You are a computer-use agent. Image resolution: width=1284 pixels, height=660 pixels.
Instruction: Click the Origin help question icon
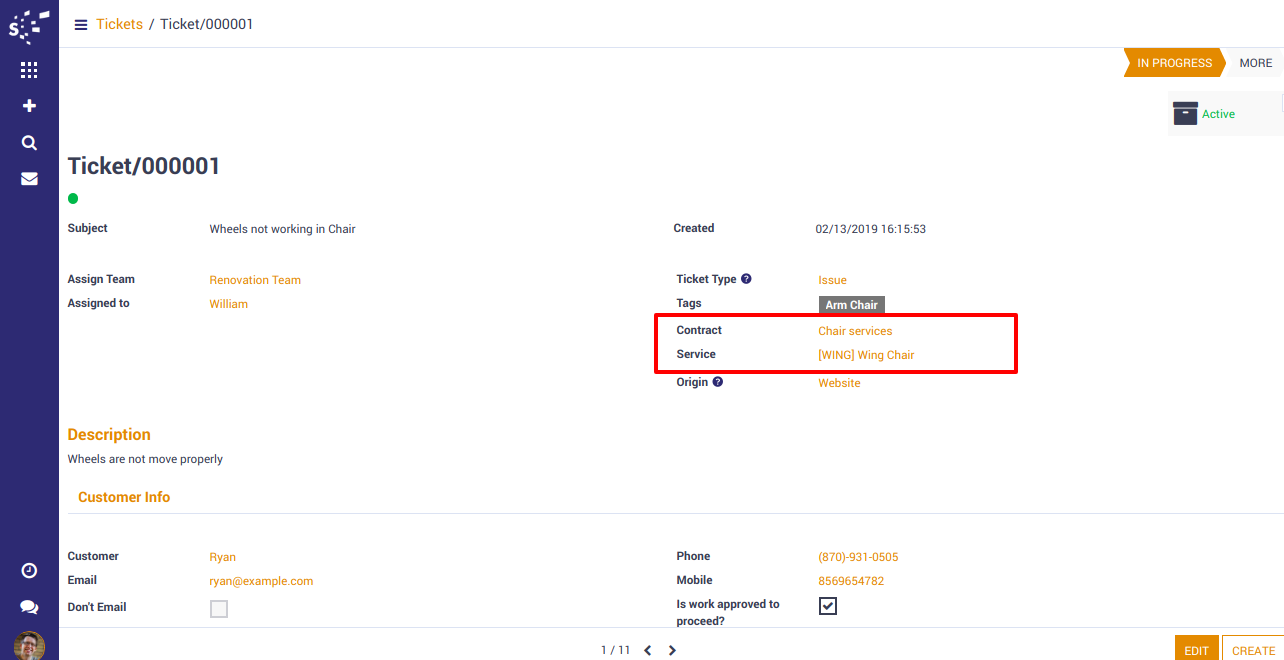[x=717, y=382]
